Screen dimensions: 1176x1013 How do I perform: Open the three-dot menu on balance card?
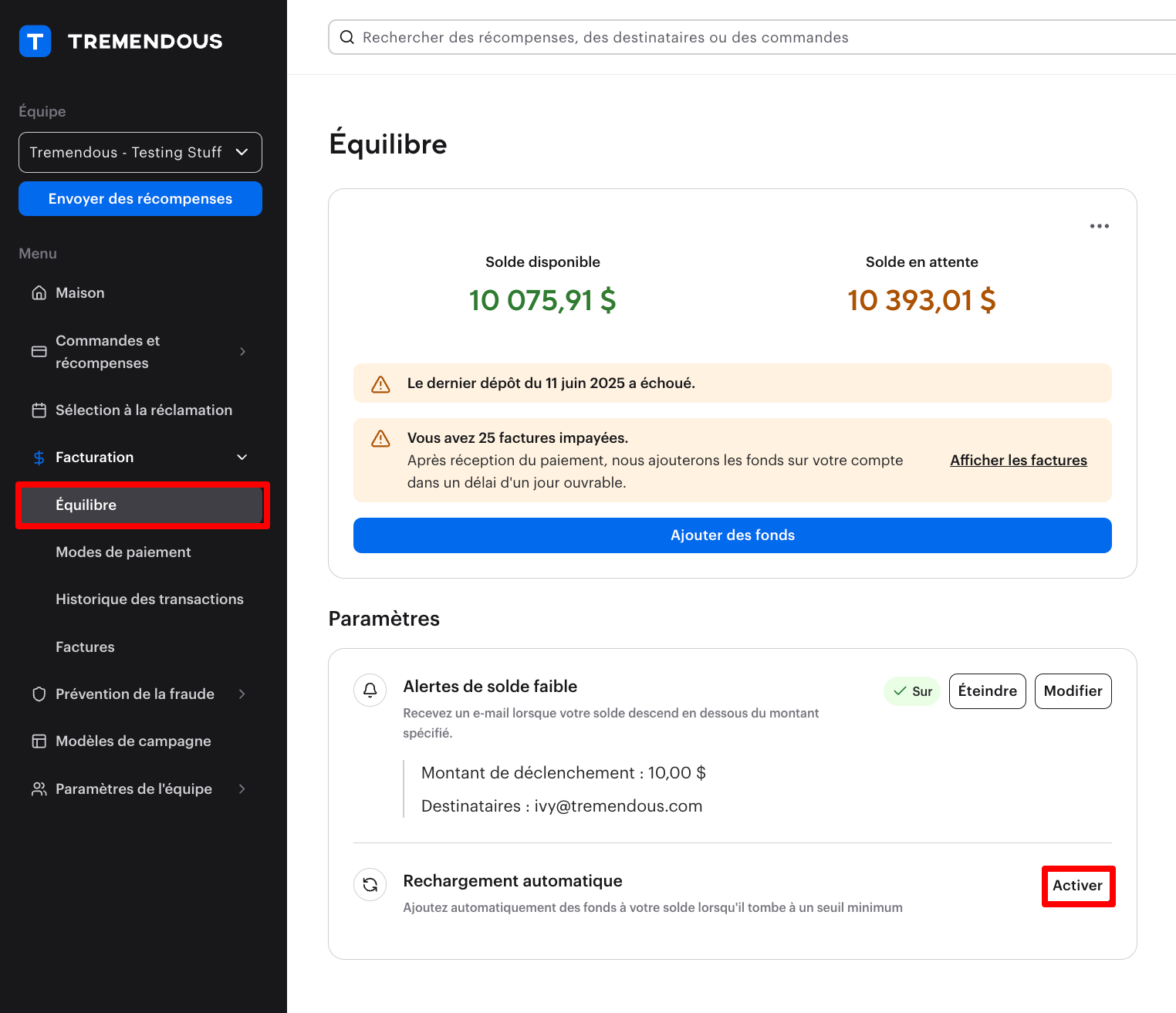pyautogui.click(x=1099, y=226)
